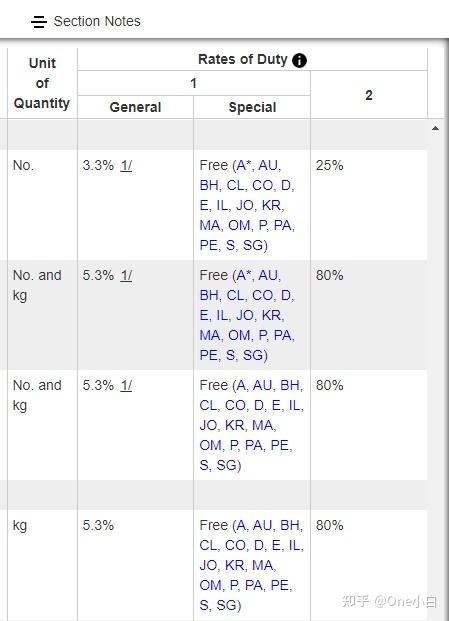Click the scrollbar up arrow

click(435, 128)
